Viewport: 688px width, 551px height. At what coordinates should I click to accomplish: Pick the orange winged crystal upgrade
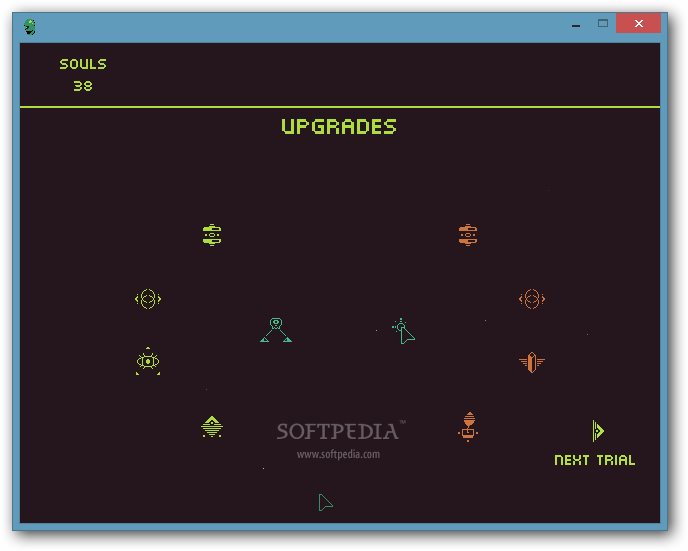click(x=532, y=362)
